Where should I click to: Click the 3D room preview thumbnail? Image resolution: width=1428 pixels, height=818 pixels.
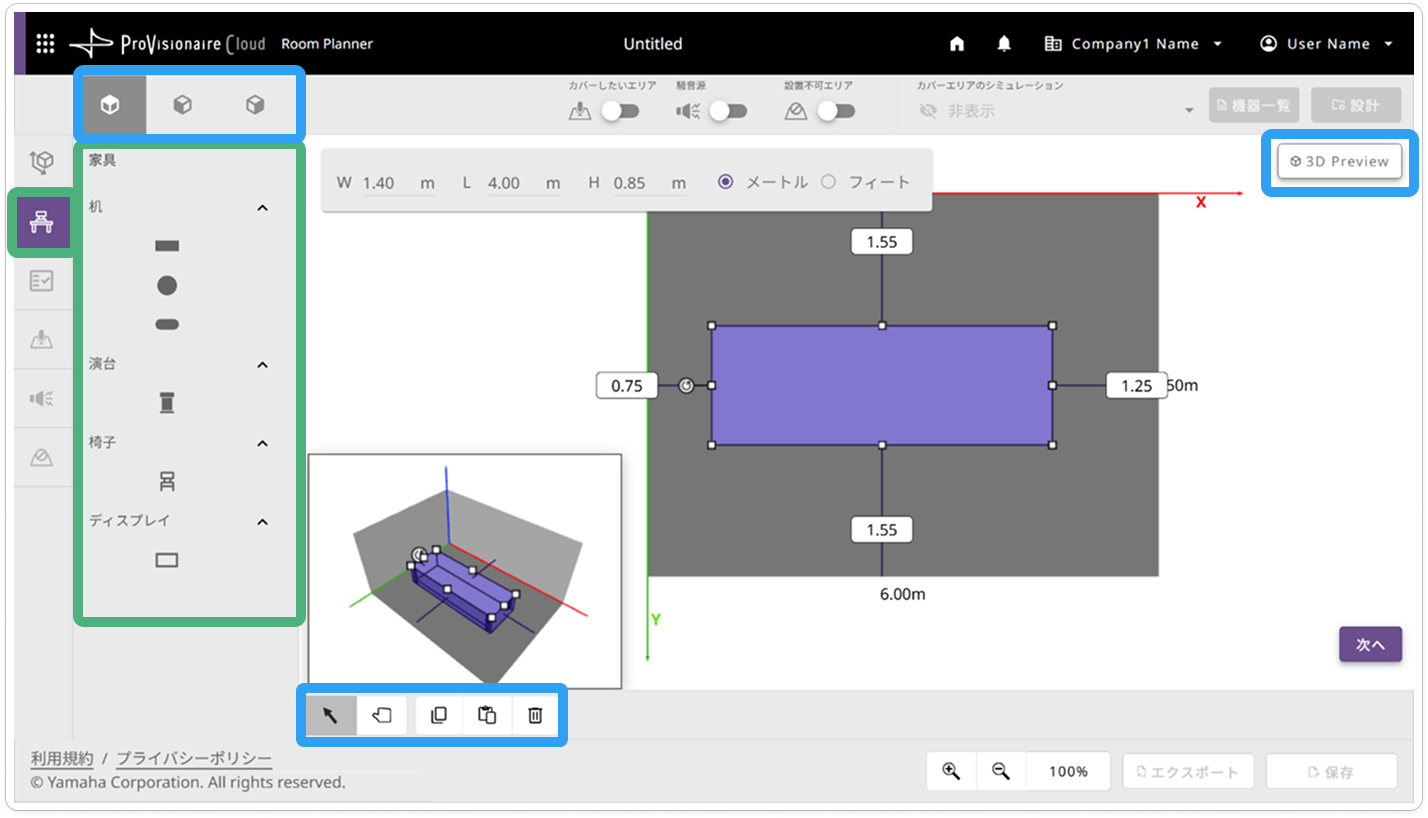(465, 571)
